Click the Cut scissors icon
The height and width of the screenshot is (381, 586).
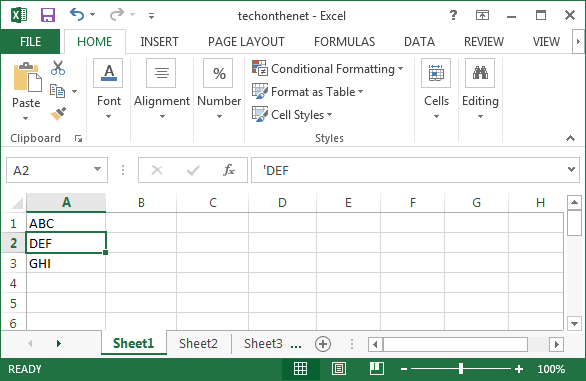pos(58,68)
